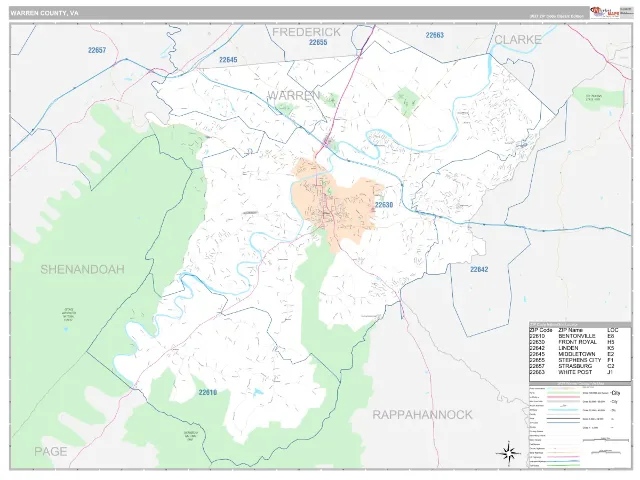Viewport: 640px width, 480px height.
Task: Select the MIDDLETOWN row in the ZIP index
Action: click(580, 354)
